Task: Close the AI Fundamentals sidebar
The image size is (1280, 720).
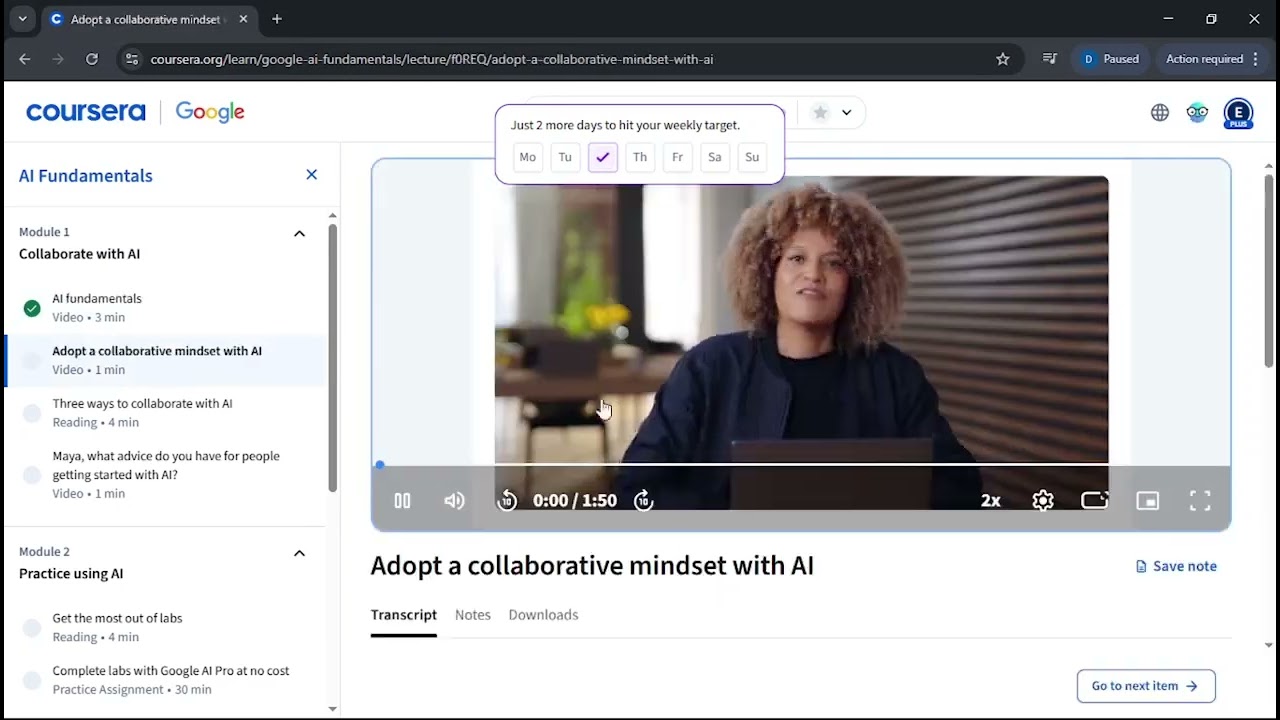Action: coord(311,175)
